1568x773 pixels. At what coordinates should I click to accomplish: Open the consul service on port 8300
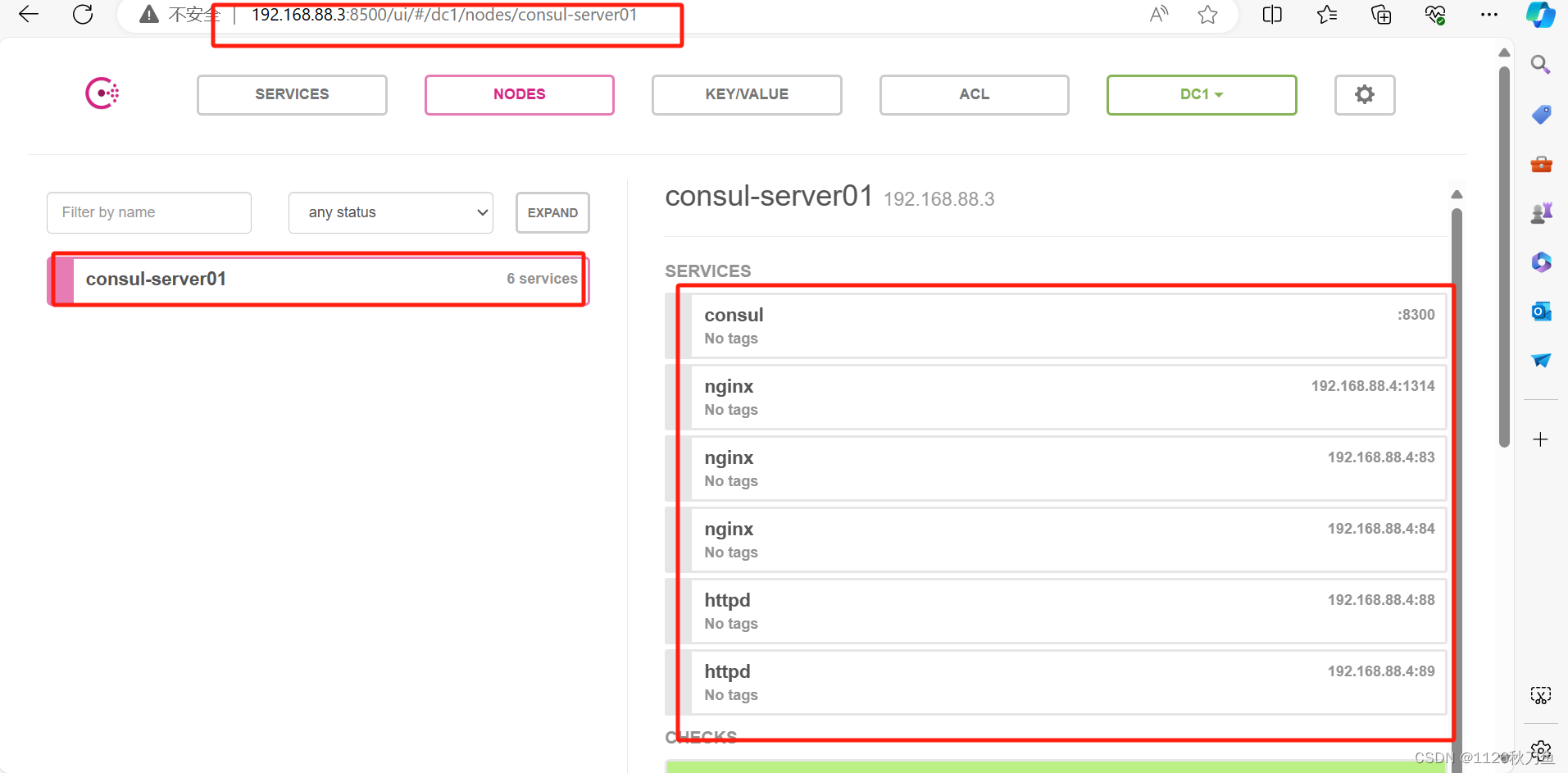1056,325
